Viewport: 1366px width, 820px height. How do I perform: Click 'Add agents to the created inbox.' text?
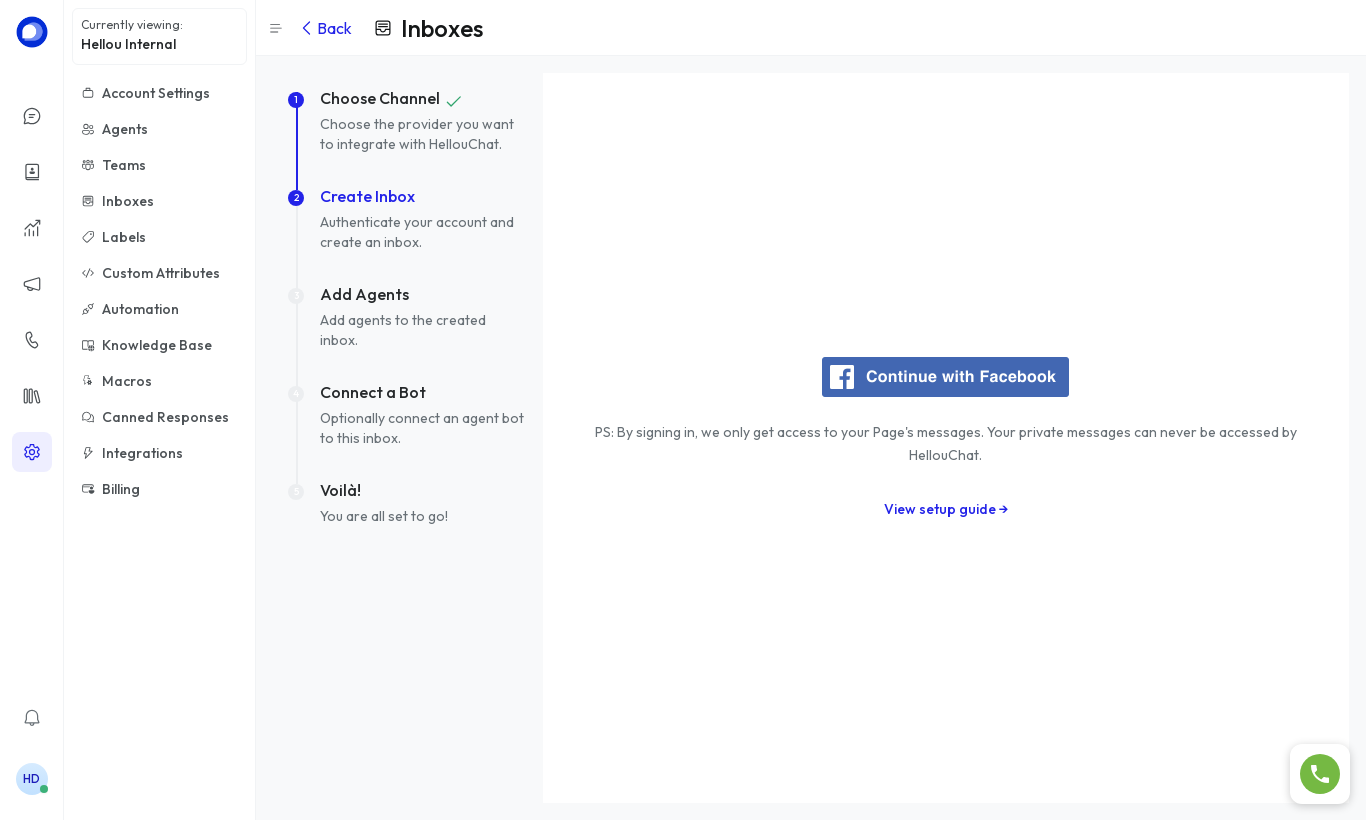point(403,331)
